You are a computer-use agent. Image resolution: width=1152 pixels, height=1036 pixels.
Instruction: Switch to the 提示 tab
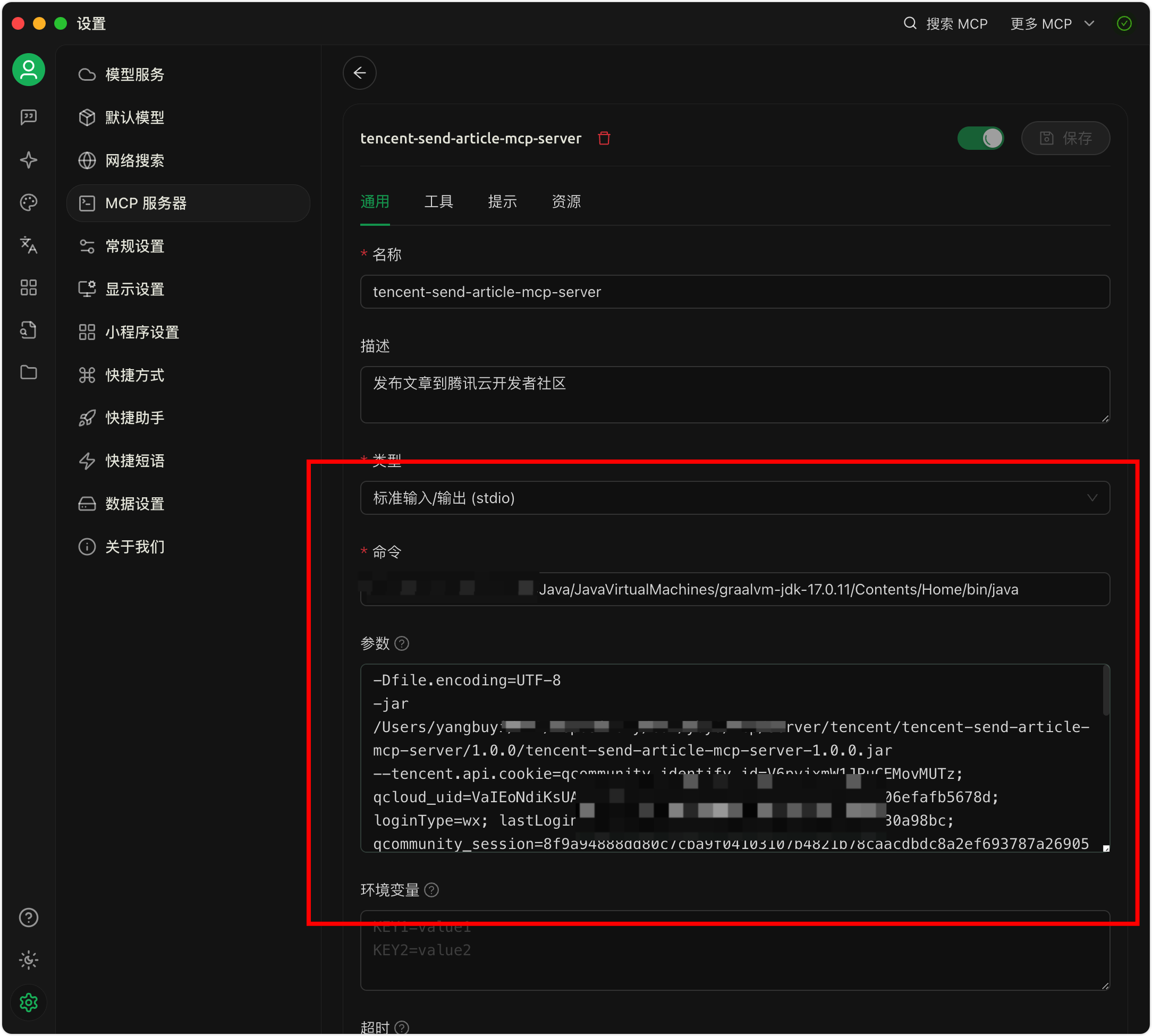coord(503,201)
